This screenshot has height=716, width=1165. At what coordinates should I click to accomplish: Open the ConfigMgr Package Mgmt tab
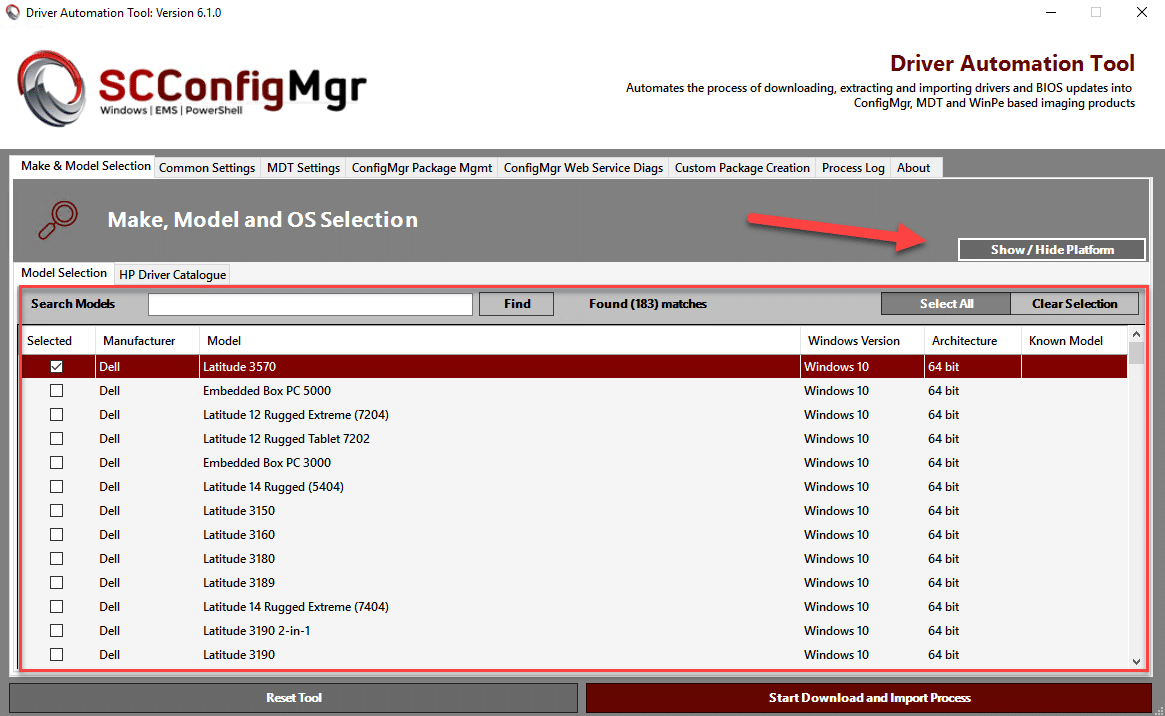[421, 167]
